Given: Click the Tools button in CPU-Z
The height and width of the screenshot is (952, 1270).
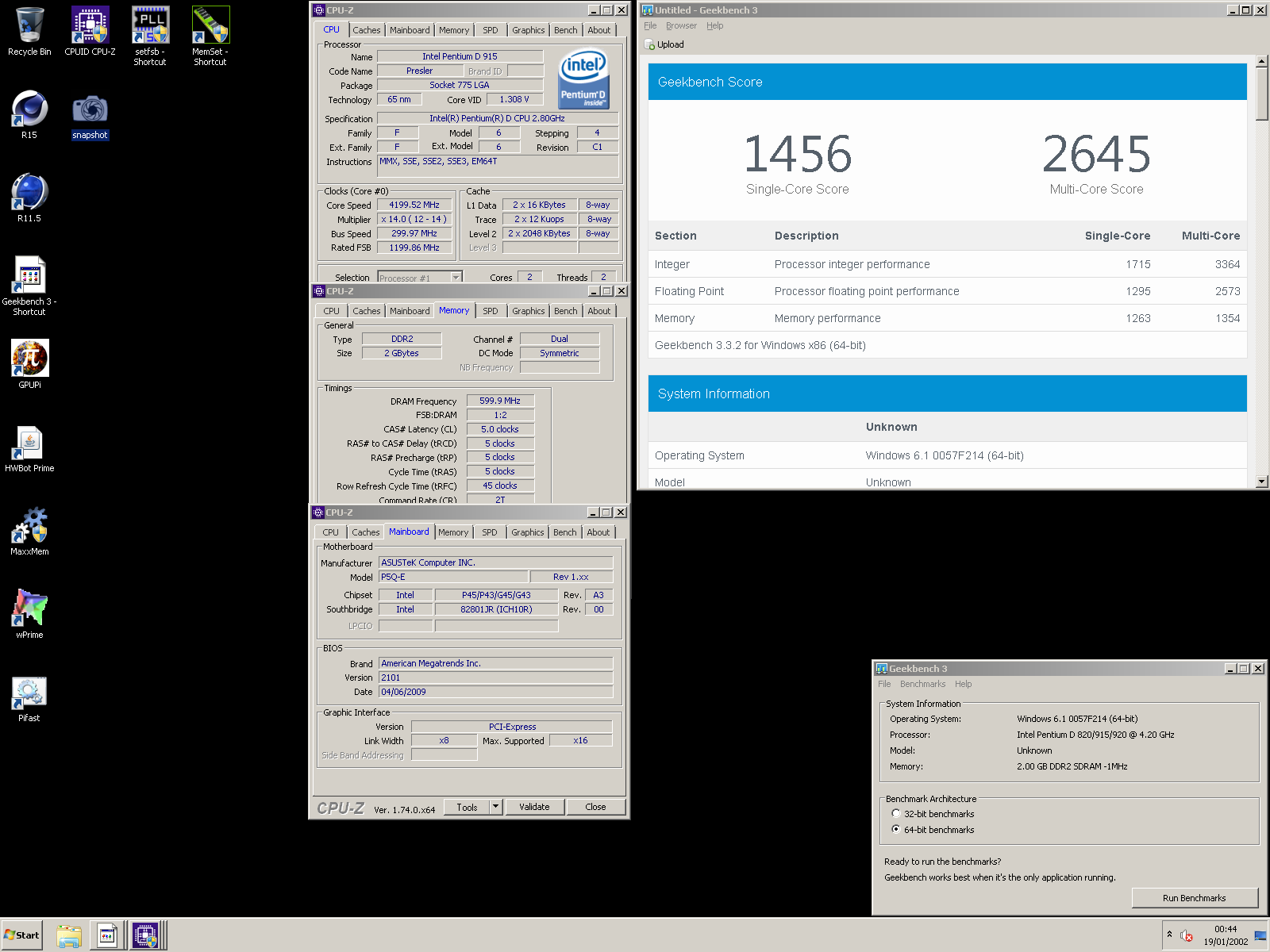Looking at the screenshot, I should (467, 807).
